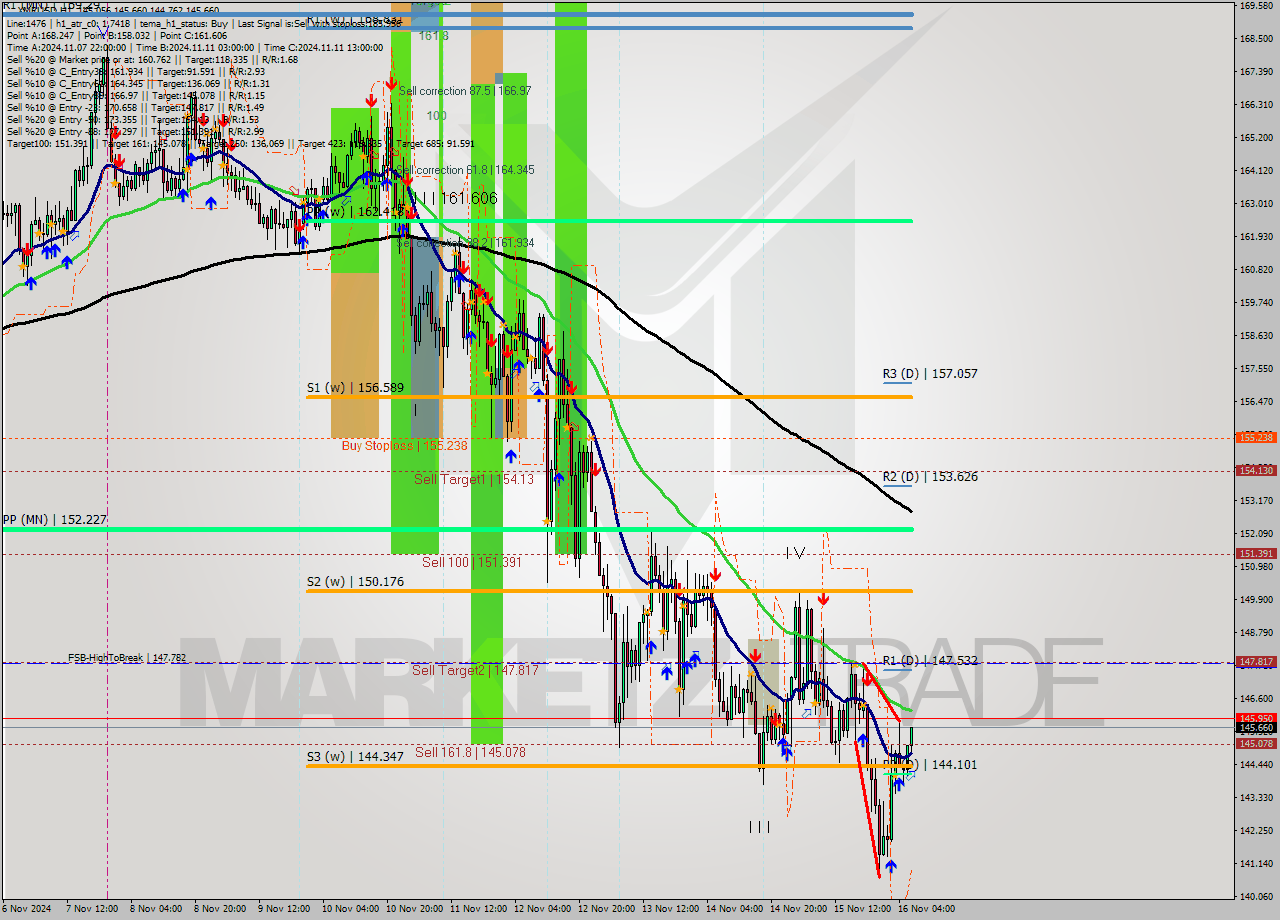Click the 14 Nov 20:00 time axis label
Viewport: 1280px width, 920px height.
coord(799,909)
